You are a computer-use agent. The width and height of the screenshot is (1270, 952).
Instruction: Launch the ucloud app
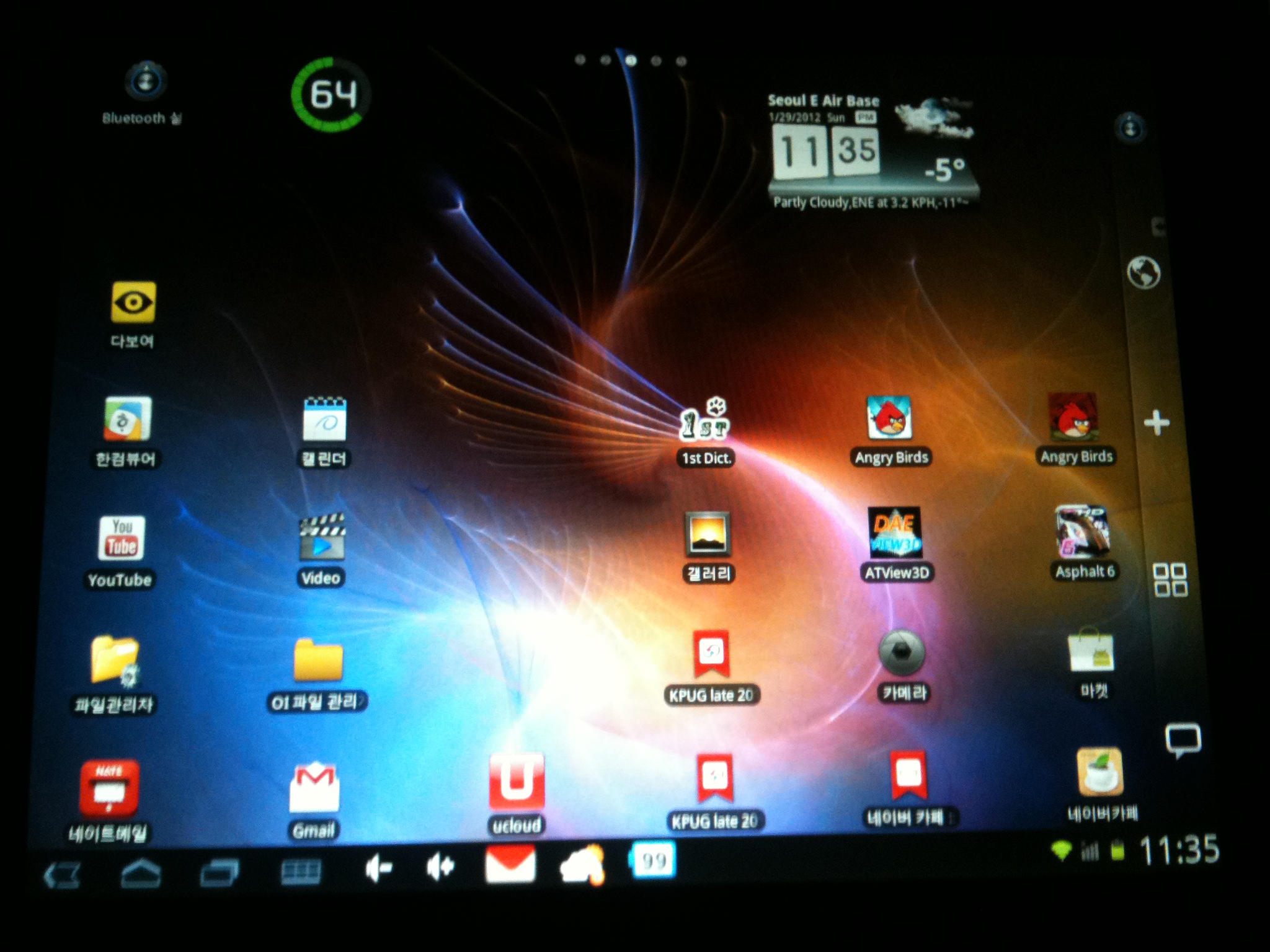(x=516, y=782)
